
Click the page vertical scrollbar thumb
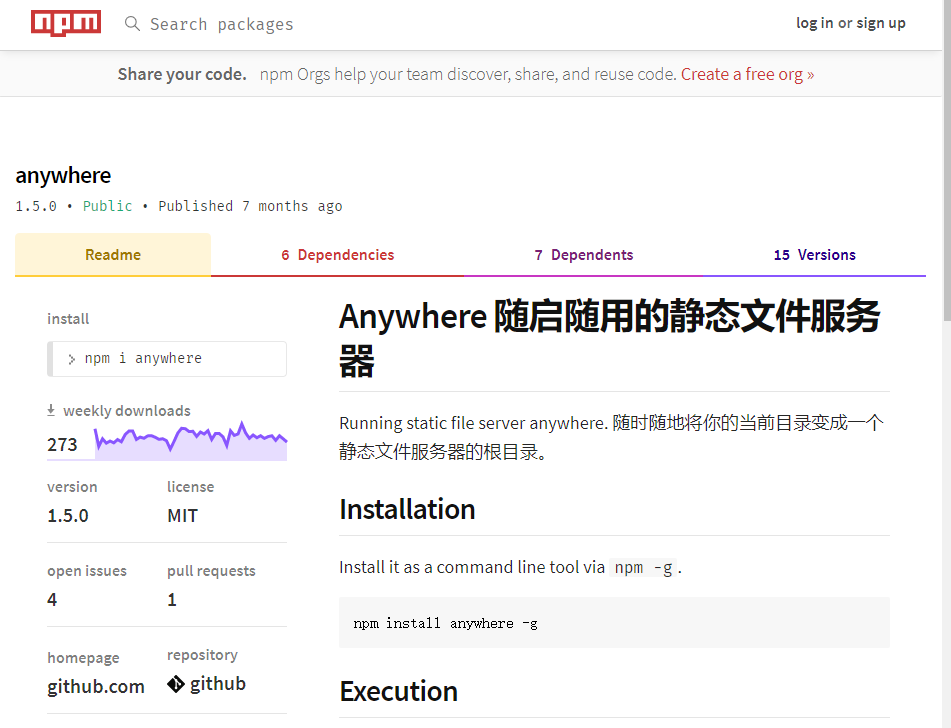[x=947, y=160]
